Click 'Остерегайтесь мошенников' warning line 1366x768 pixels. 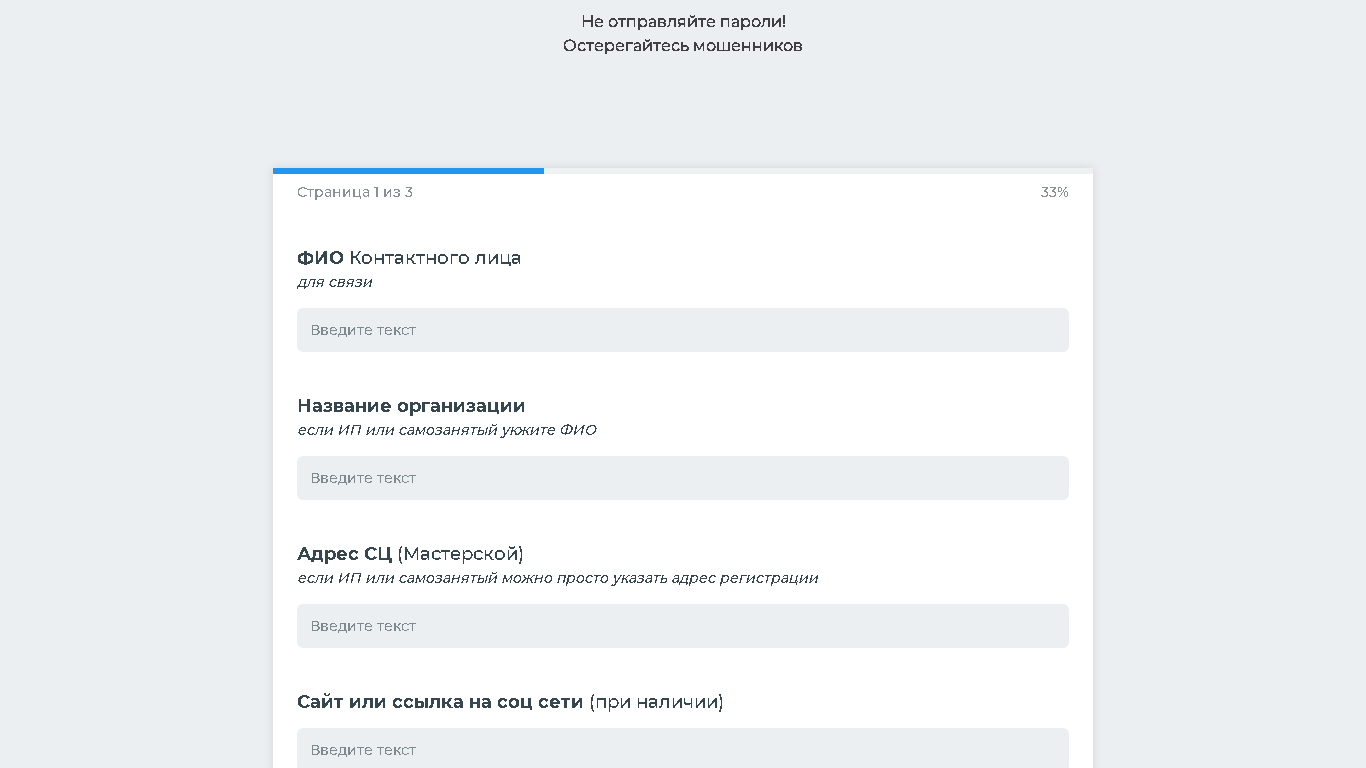pos(683,46)
